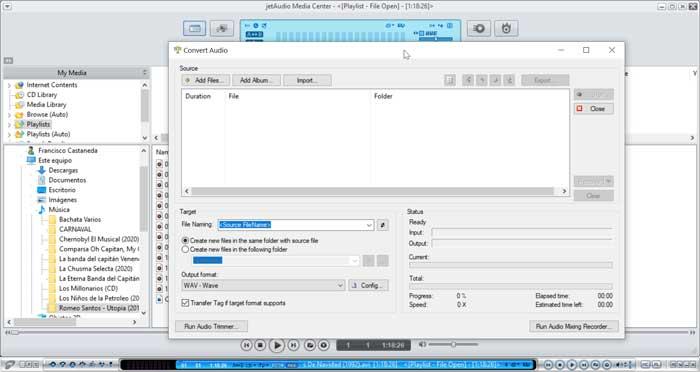Click the Config button
The width and height of the screenshot is (700, 372).
[x=368, y=285]
